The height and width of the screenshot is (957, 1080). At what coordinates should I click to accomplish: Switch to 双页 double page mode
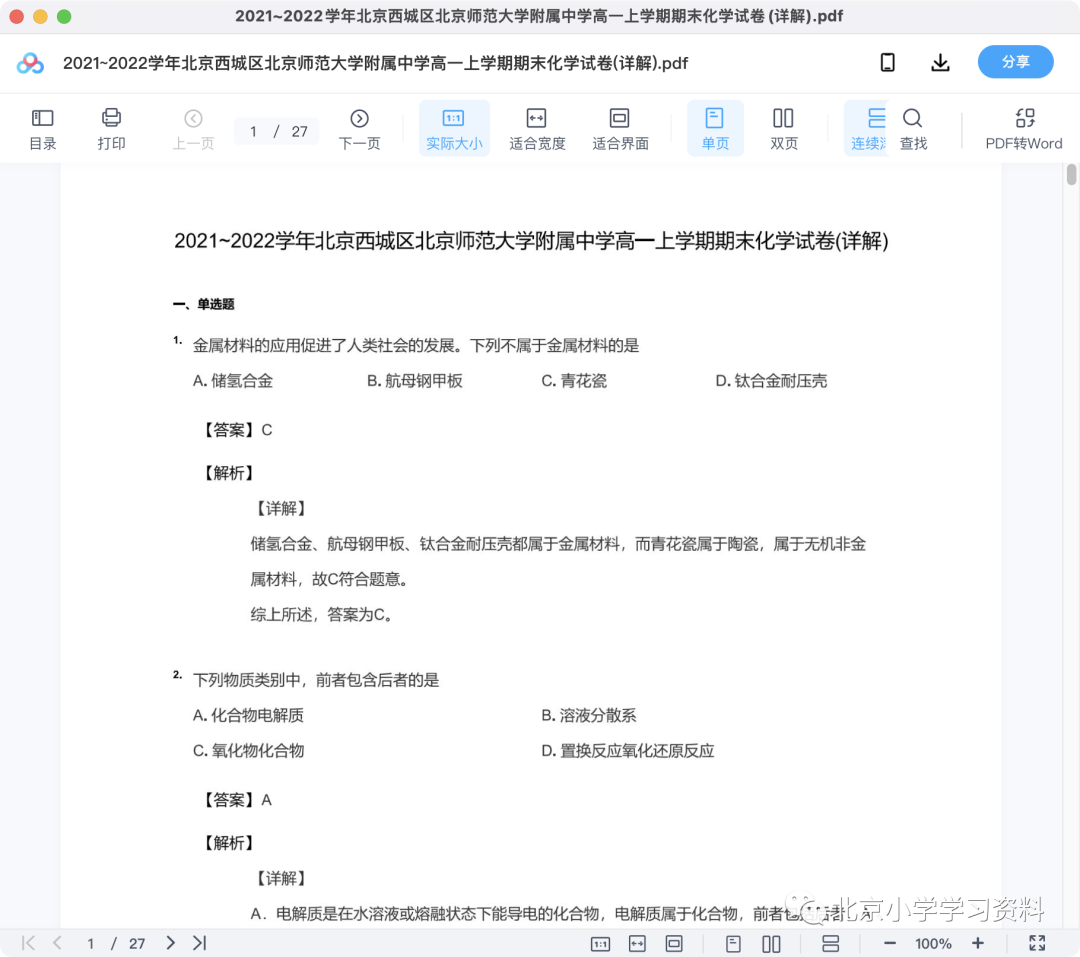784,129
